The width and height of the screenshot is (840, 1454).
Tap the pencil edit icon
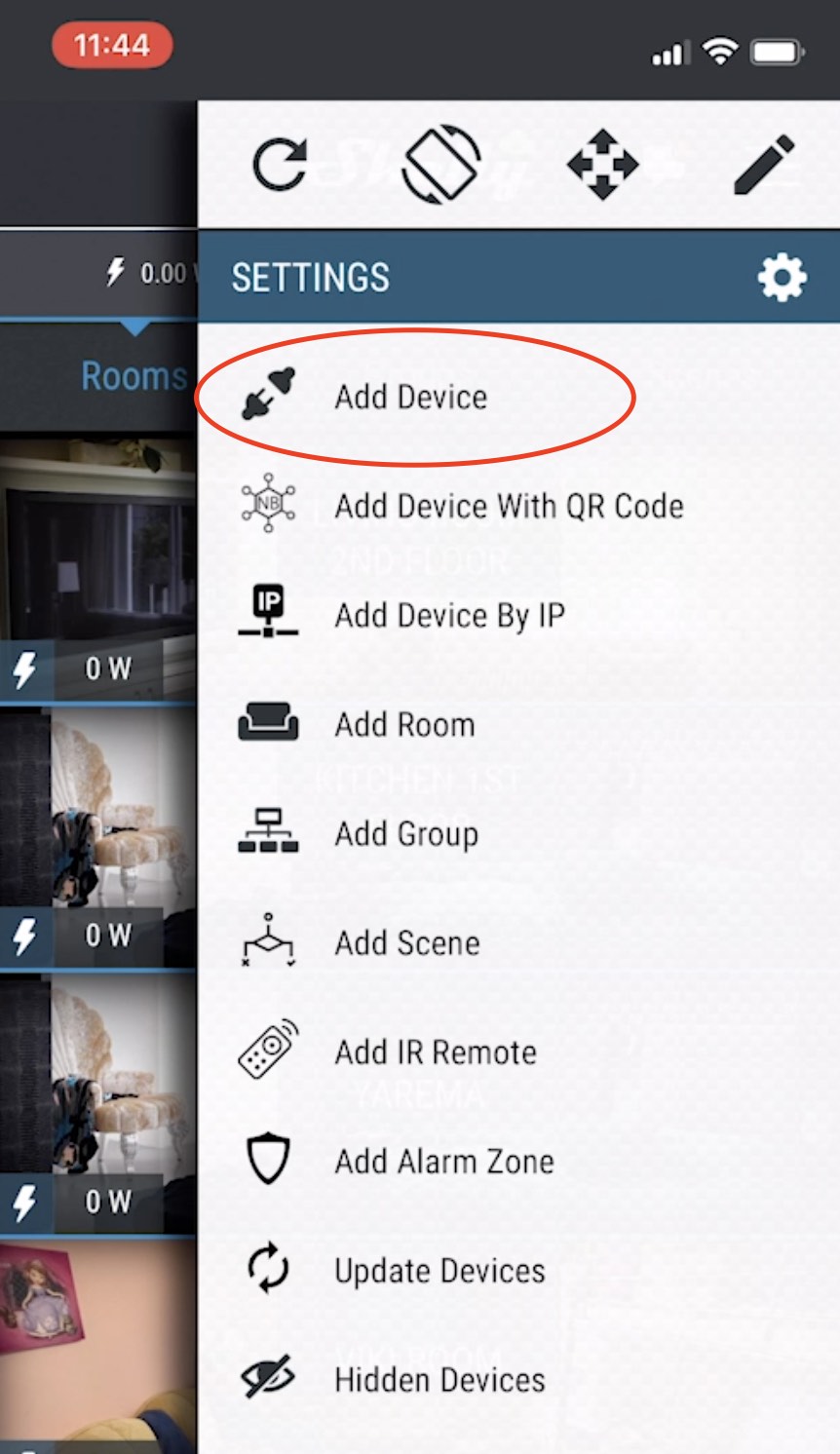tap(765, 164)
